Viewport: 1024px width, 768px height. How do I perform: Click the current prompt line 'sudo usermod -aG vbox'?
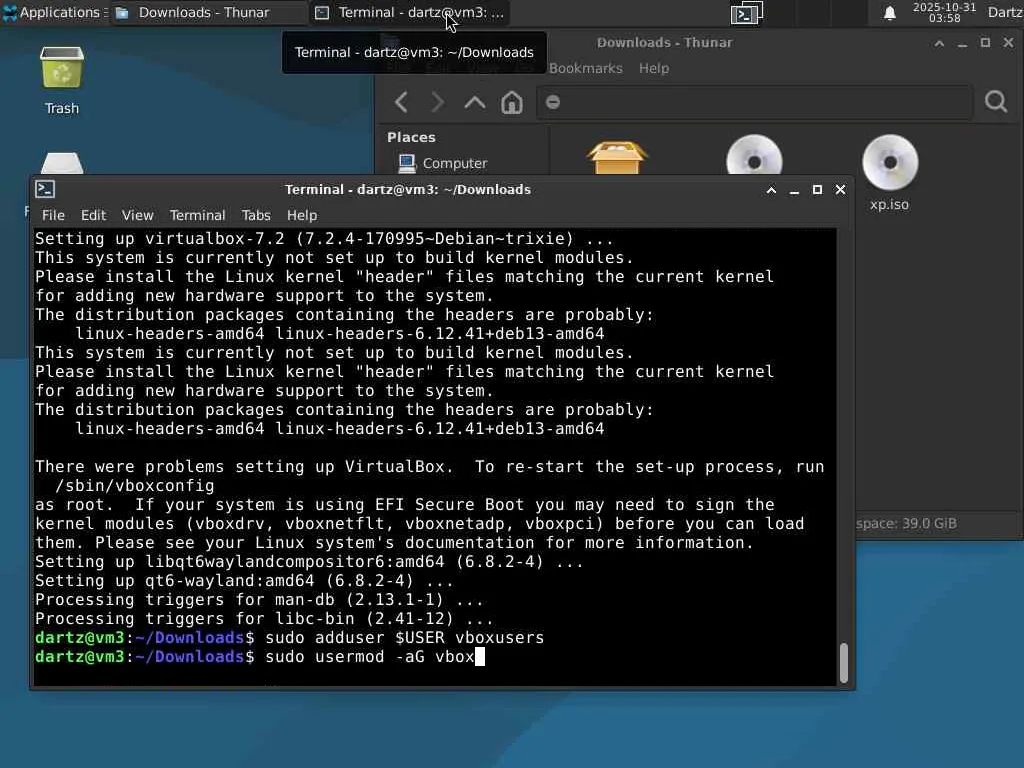coord(370,657)
